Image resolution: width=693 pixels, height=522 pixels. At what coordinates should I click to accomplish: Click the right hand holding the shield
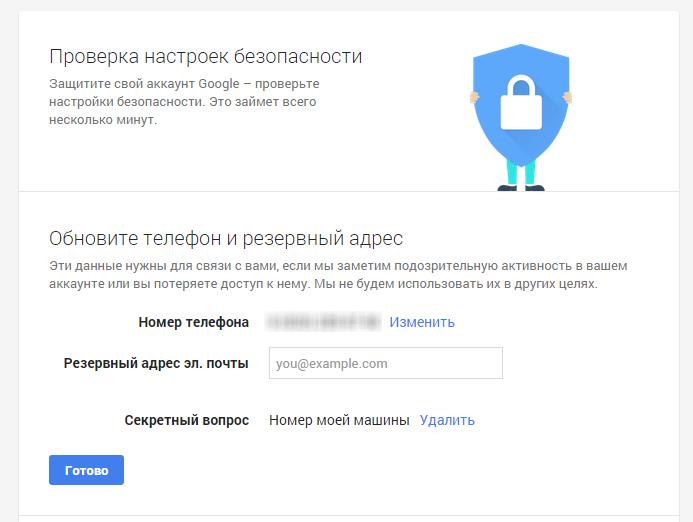tap(567, 97)
